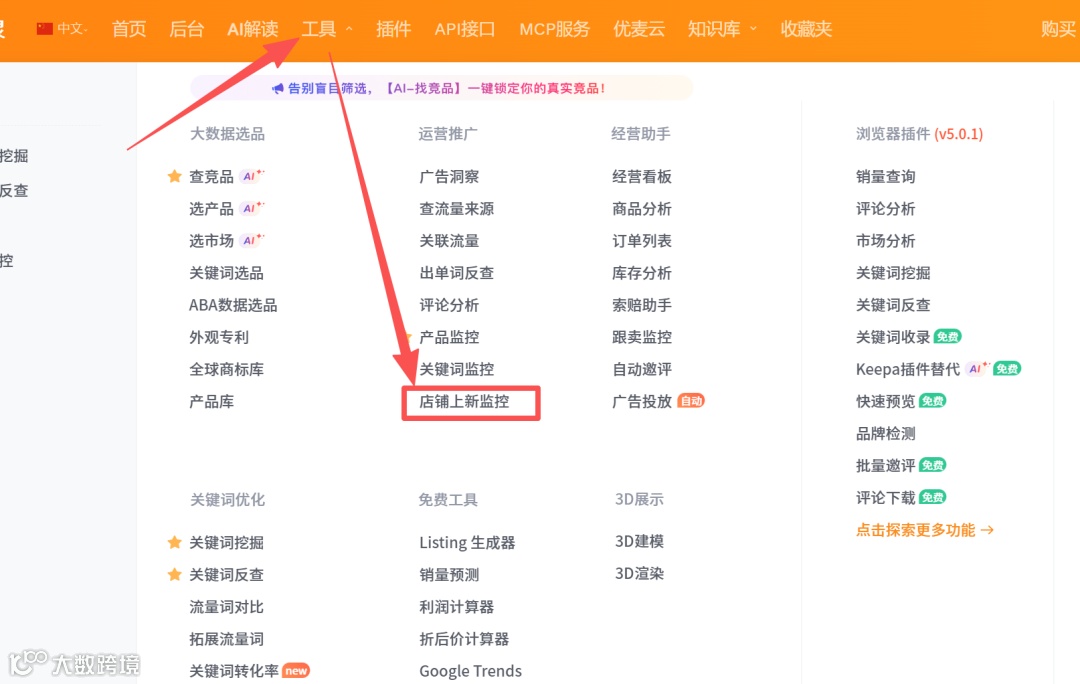Click the 自动 badge next to 广告投放
Viewport: 1080px width, 684px height.
tap(691, 401)
